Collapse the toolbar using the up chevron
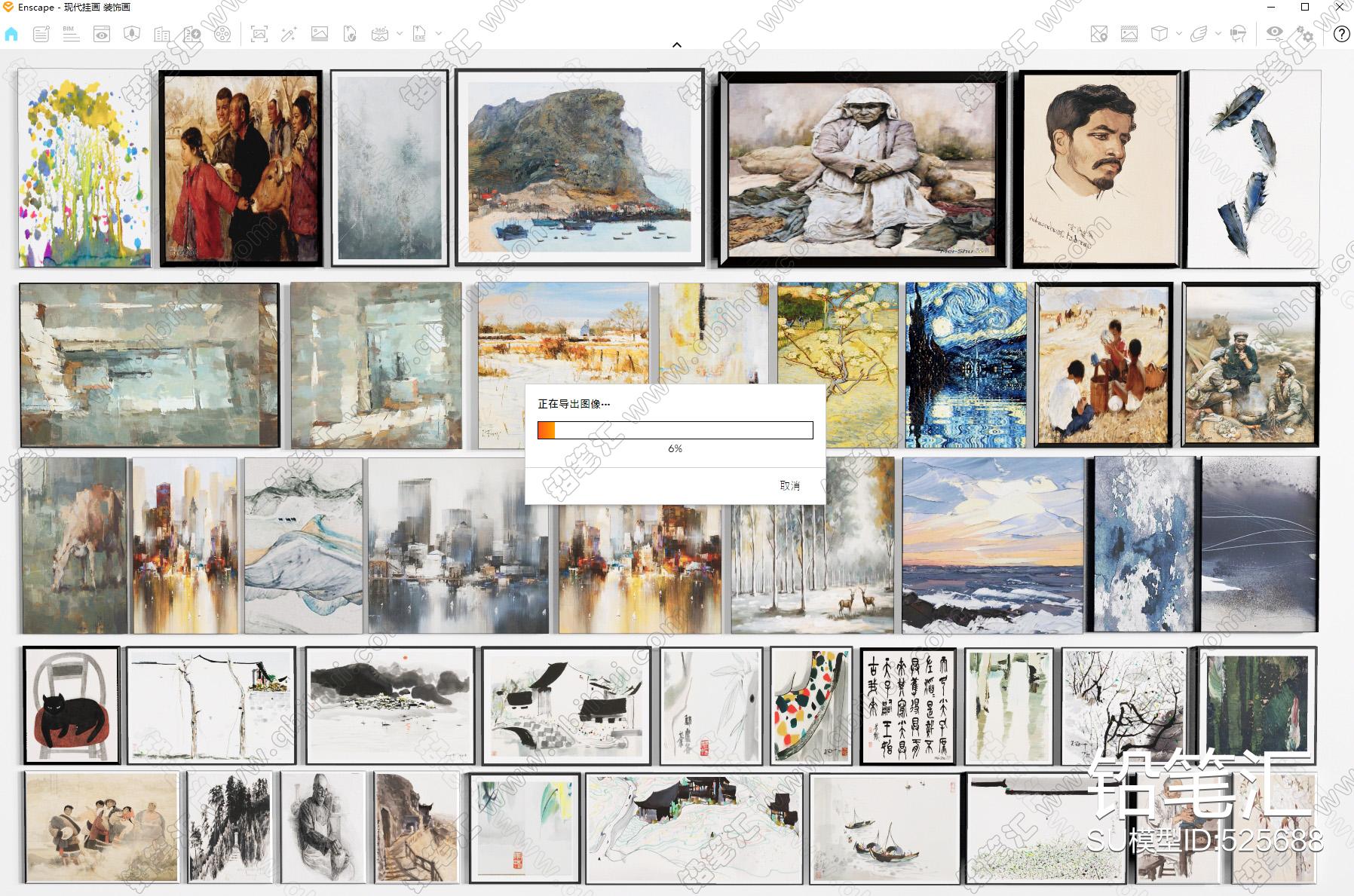The image size is (1354, 896). [677, 44]
